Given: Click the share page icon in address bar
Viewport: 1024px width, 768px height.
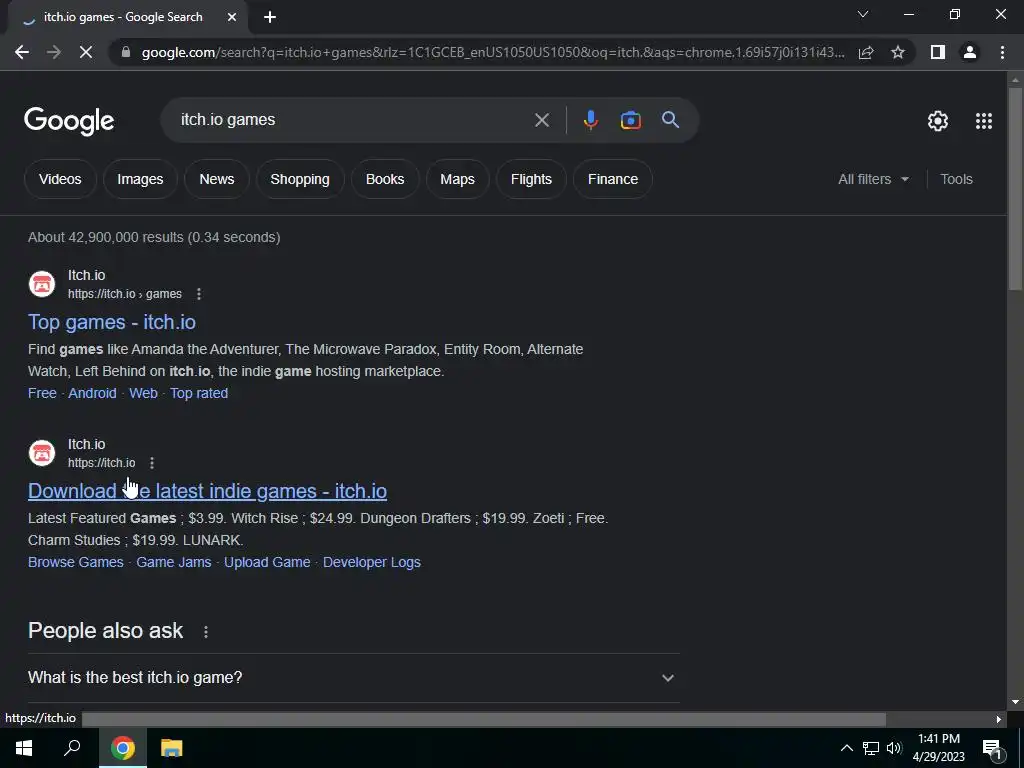Looking at the screenshot, I should [x=866, y=52].
